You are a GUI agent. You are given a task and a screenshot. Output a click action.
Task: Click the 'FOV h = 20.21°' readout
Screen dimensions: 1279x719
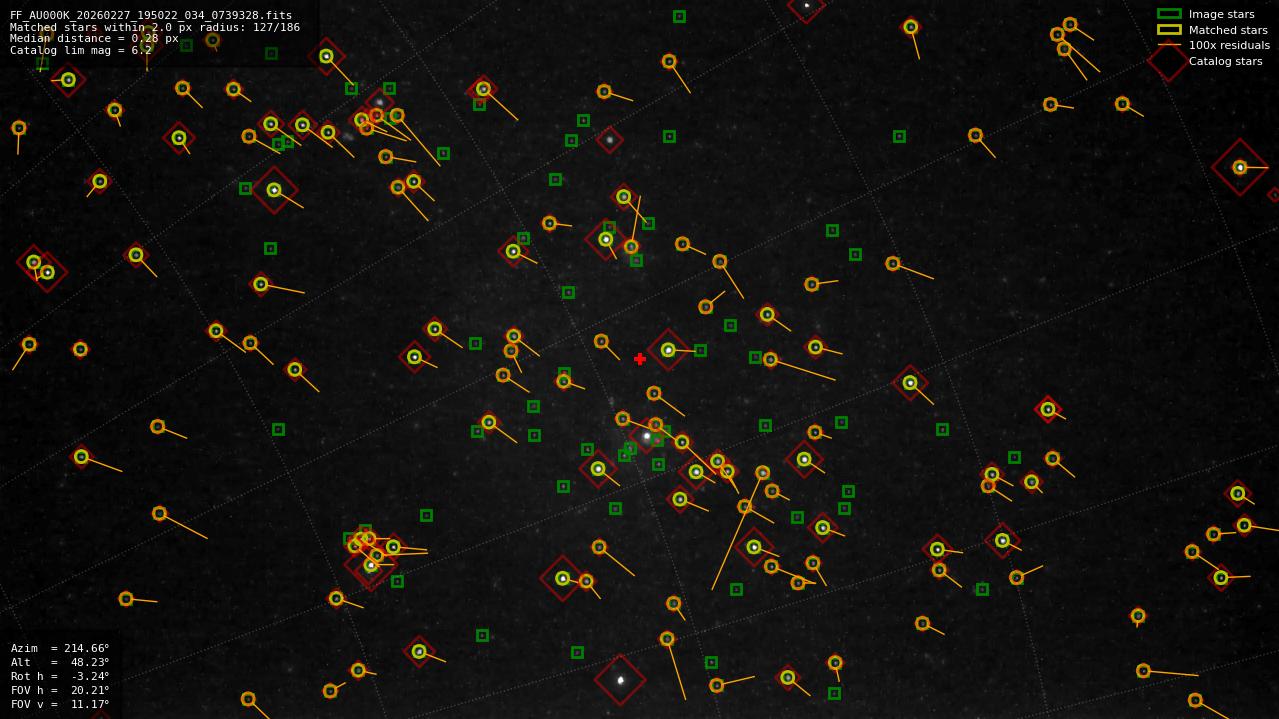tap(60, 690)
